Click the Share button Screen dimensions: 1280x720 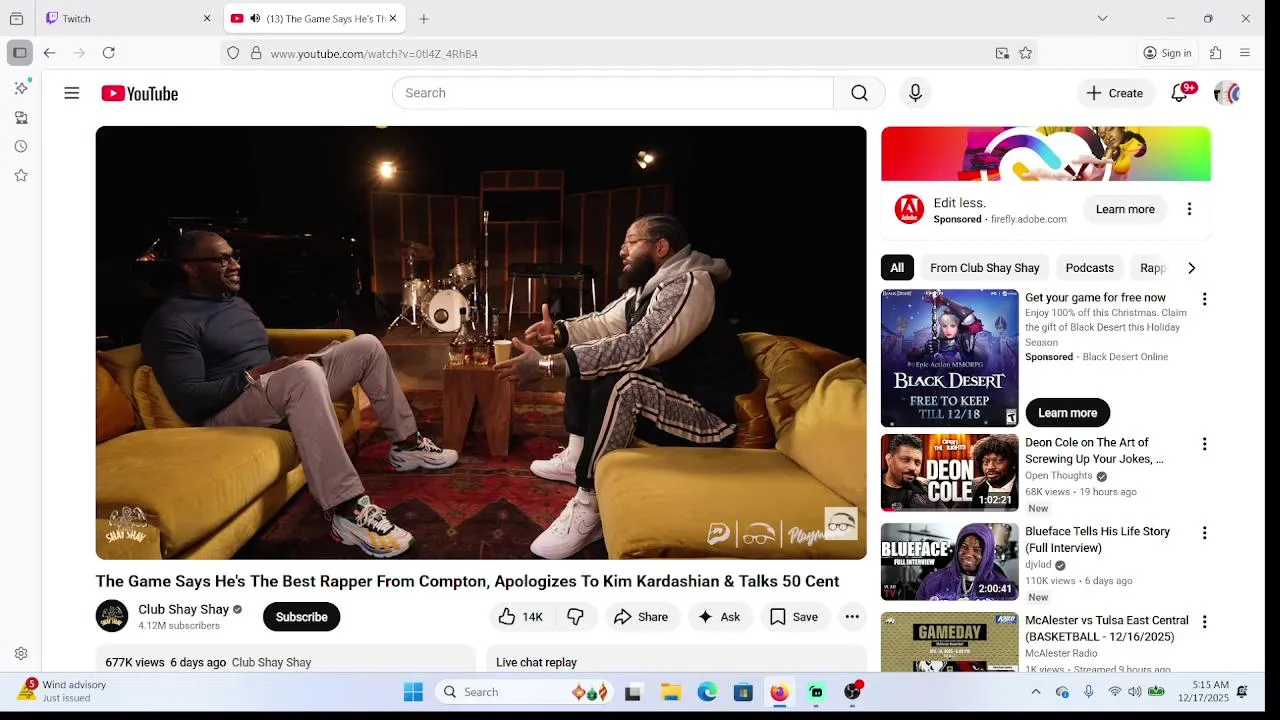(x=641, y=617)
